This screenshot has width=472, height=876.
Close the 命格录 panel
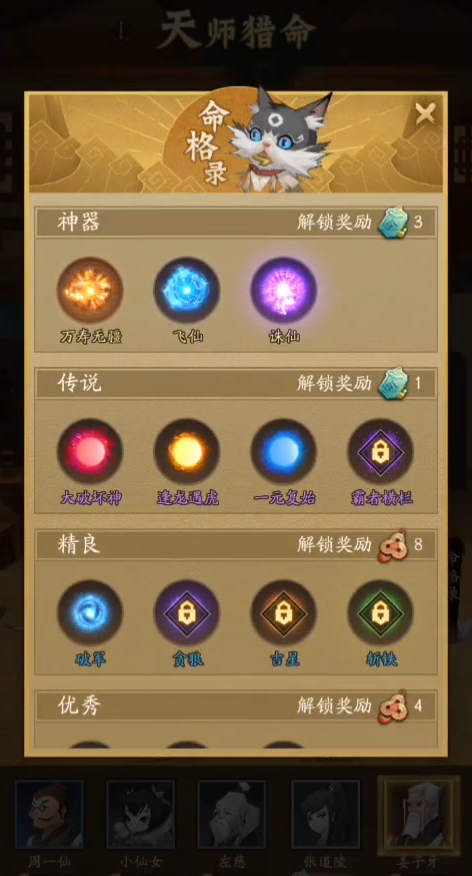click(425, 114)
